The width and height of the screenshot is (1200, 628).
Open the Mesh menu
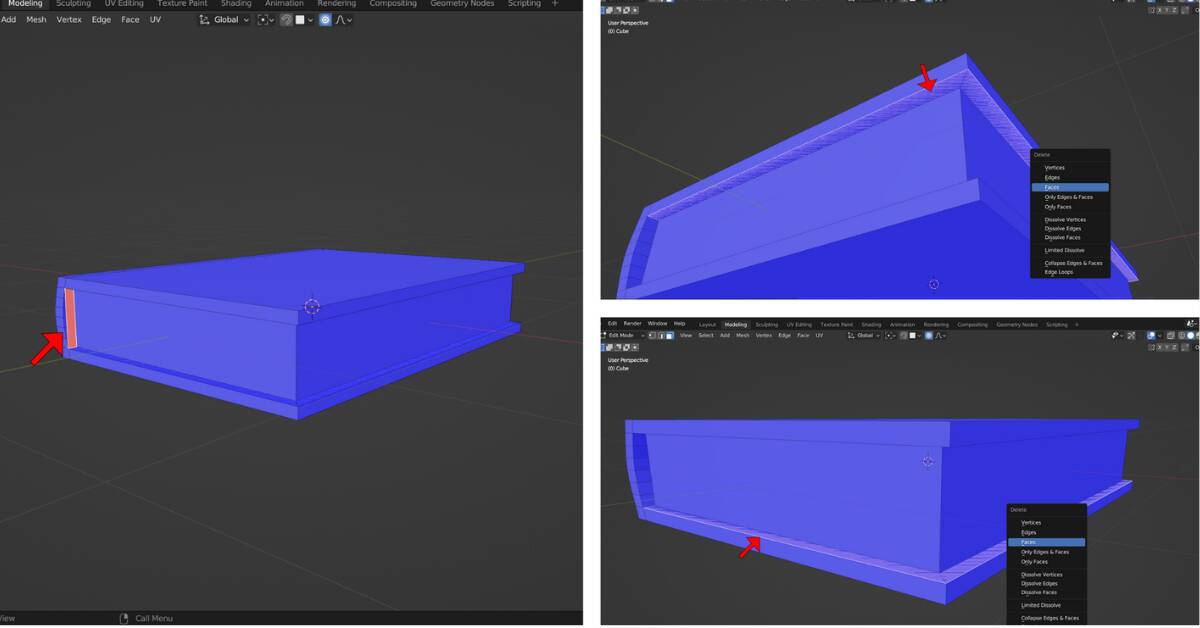(x=36, y=19)
